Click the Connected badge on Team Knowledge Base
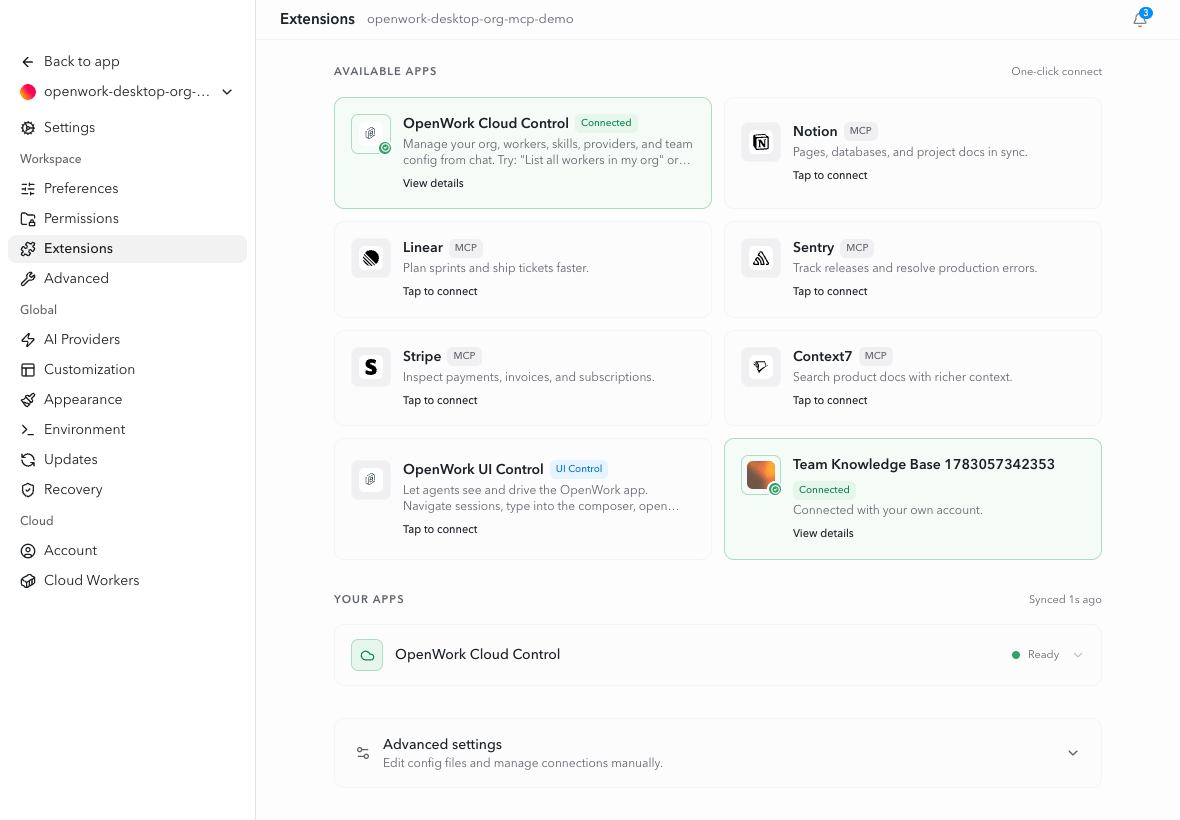Screen dimensions: 1180x820 point(824,490)
